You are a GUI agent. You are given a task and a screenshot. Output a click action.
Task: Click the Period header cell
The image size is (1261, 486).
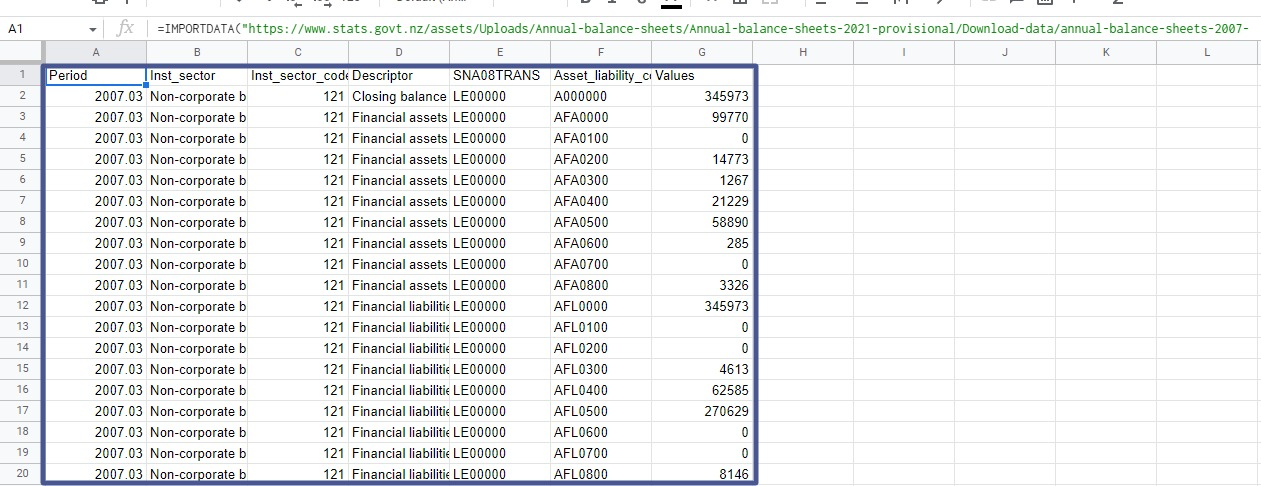[x=95, y=75]
